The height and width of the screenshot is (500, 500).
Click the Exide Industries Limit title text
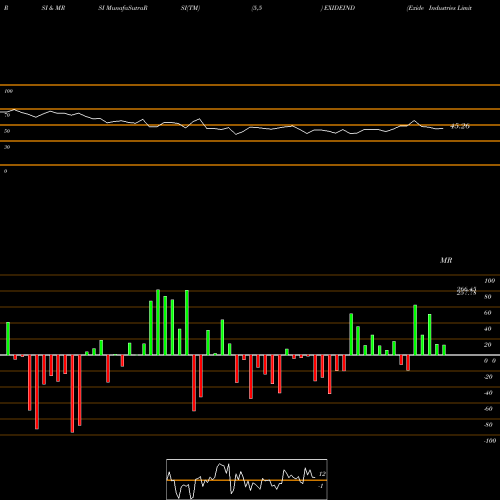(x=439, y=8)
